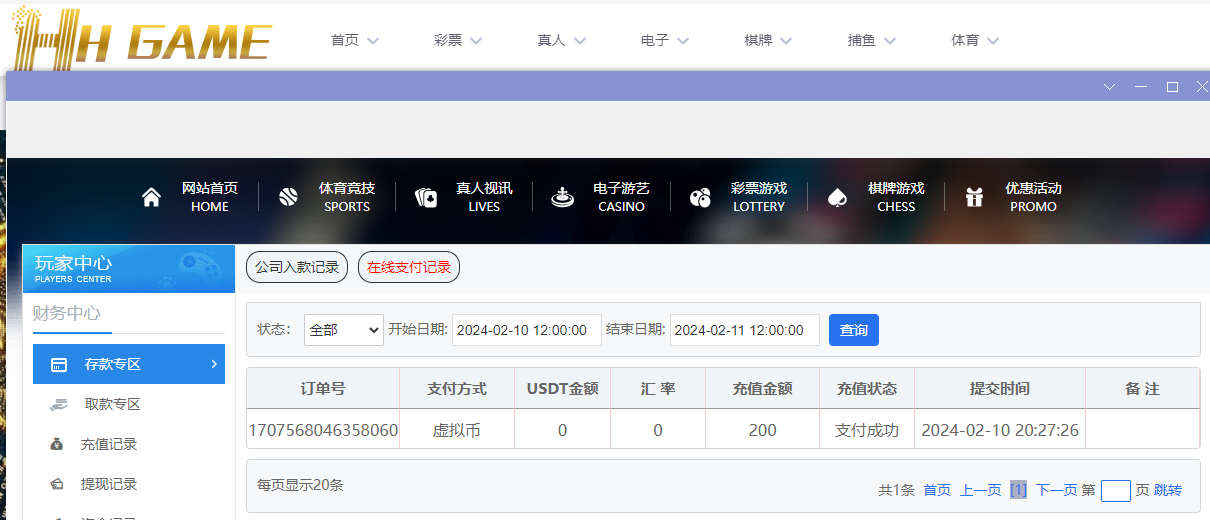Click the gift box icon for 优惠活动
The height and width of the screenshot is (520, 1210).
(974, 198)
